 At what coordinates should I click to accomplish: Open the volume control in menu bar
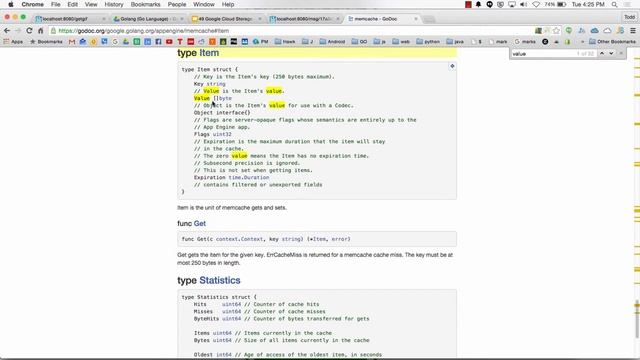523,4
